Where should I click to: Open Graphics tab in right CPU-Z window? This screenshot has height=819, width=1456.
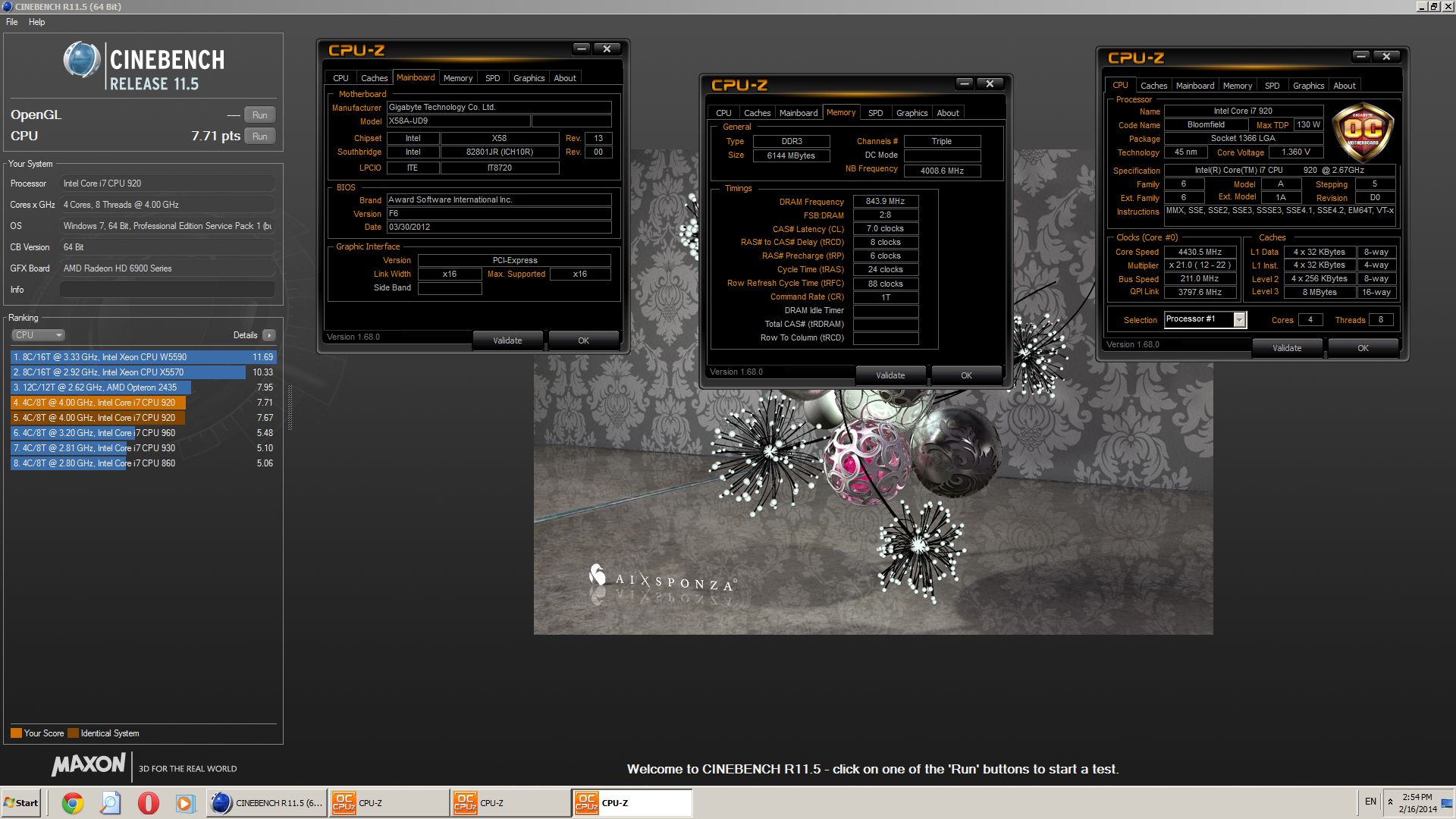[1309, 86]
